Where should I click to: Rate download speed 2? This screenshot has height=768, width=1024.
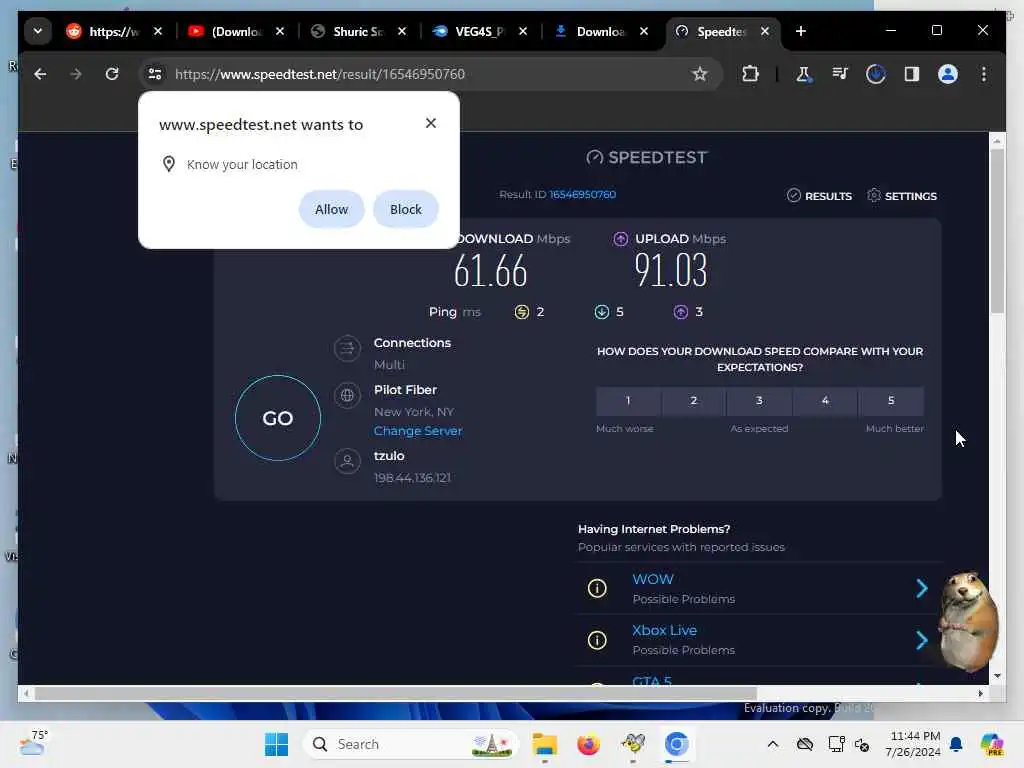pos(694,401)
